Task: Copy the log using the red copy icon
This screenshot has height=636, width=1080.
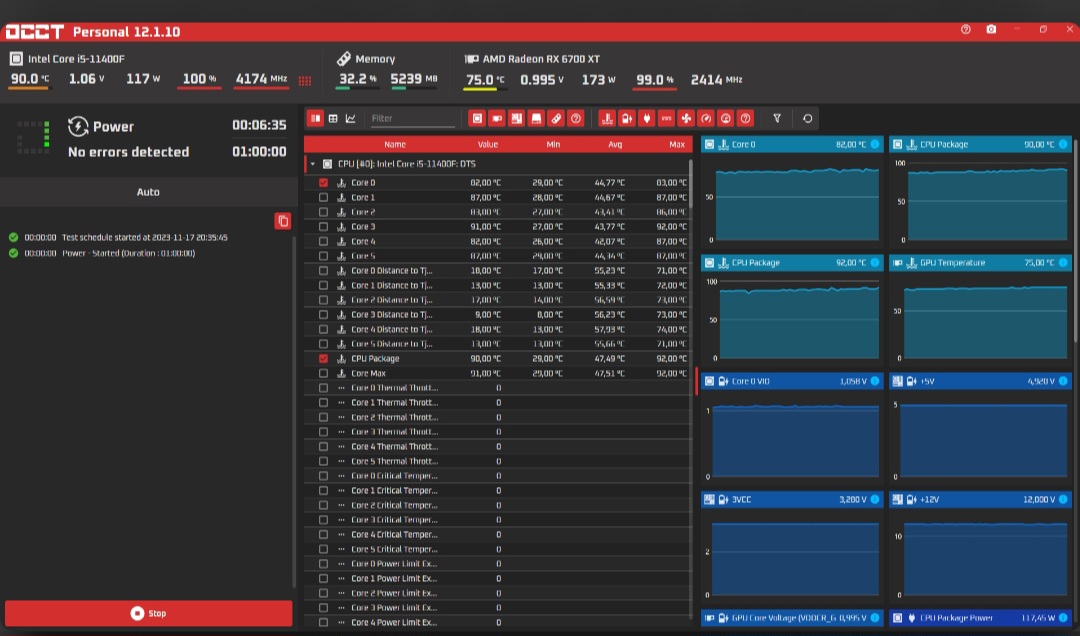Action: tap(283, 220)
